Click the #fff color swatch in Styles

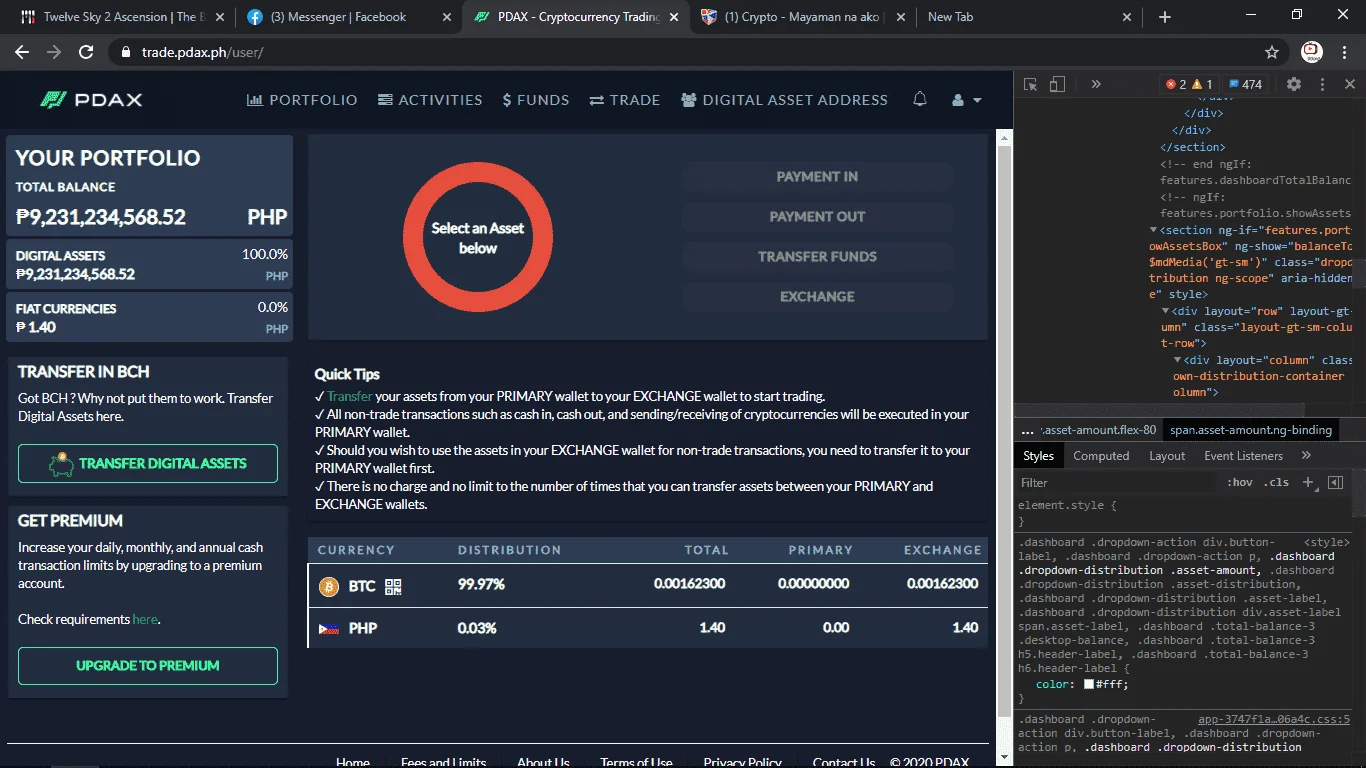click(x=1089, y=685)
